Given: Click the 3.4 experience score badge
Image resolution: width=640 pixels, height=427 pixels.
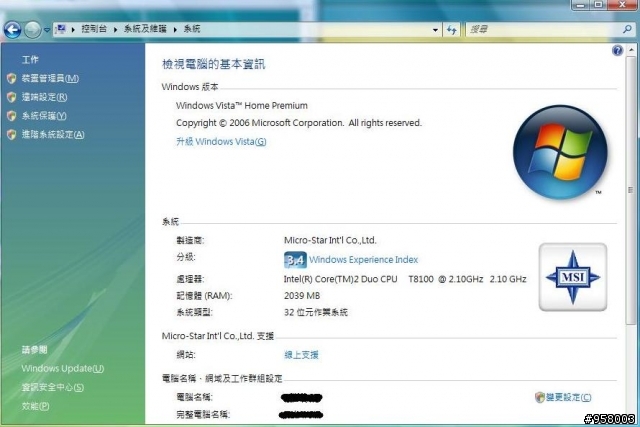Looking at the screenshot, I should click(x=295, y=260).
